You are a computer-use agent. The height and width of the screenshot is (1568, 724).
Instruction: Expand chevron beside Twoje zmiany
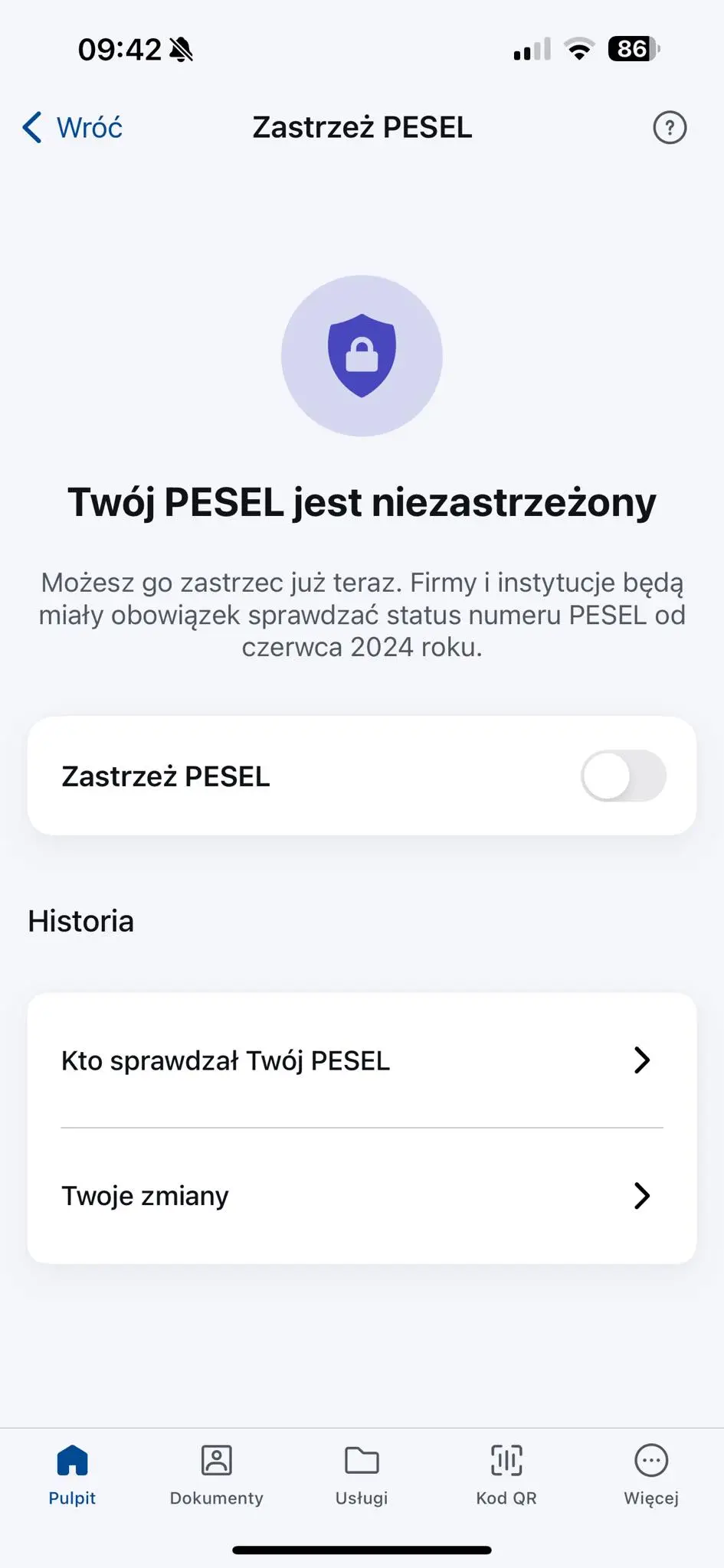642,1195
